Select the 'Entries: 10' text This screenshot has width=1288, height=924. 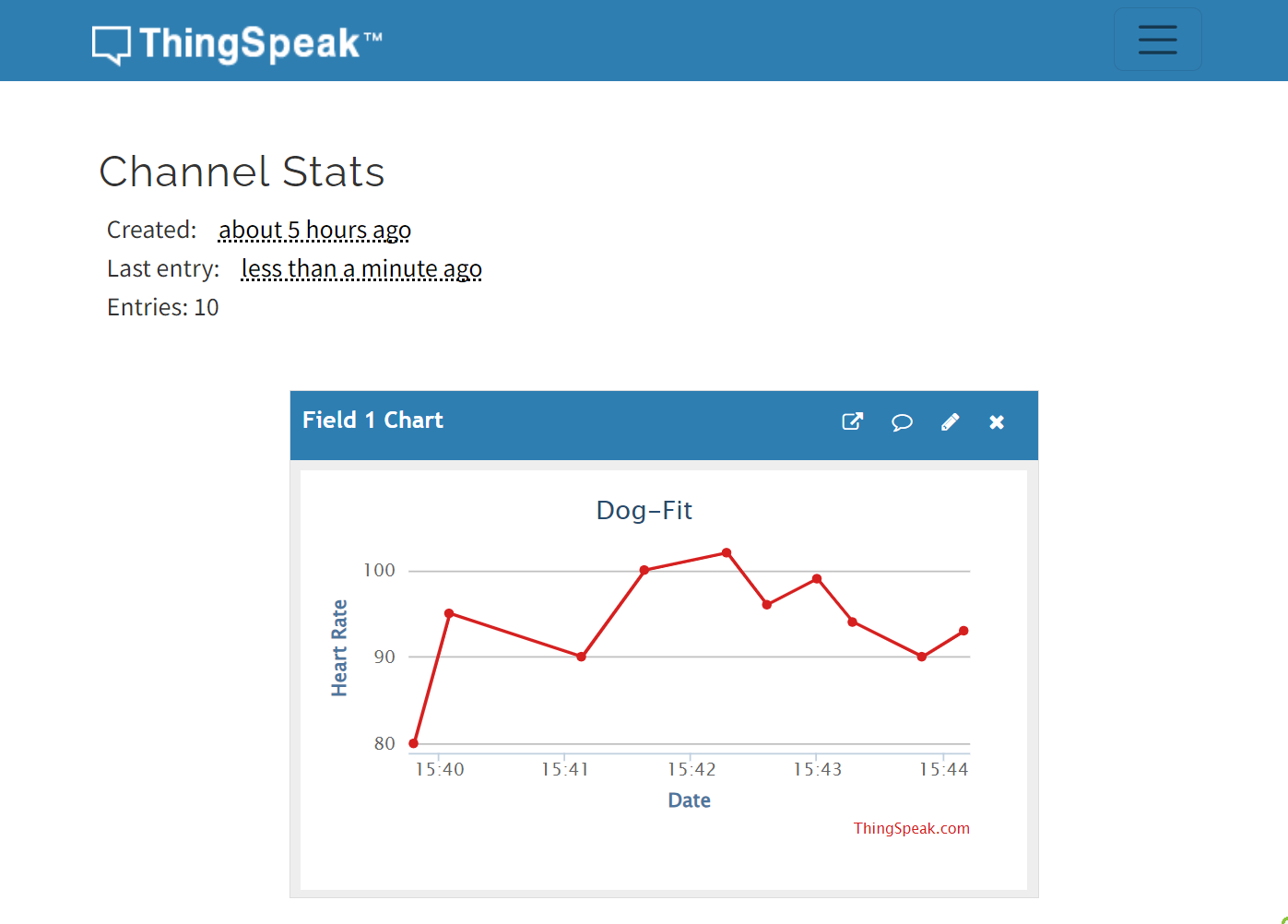[x=163, y=307]
